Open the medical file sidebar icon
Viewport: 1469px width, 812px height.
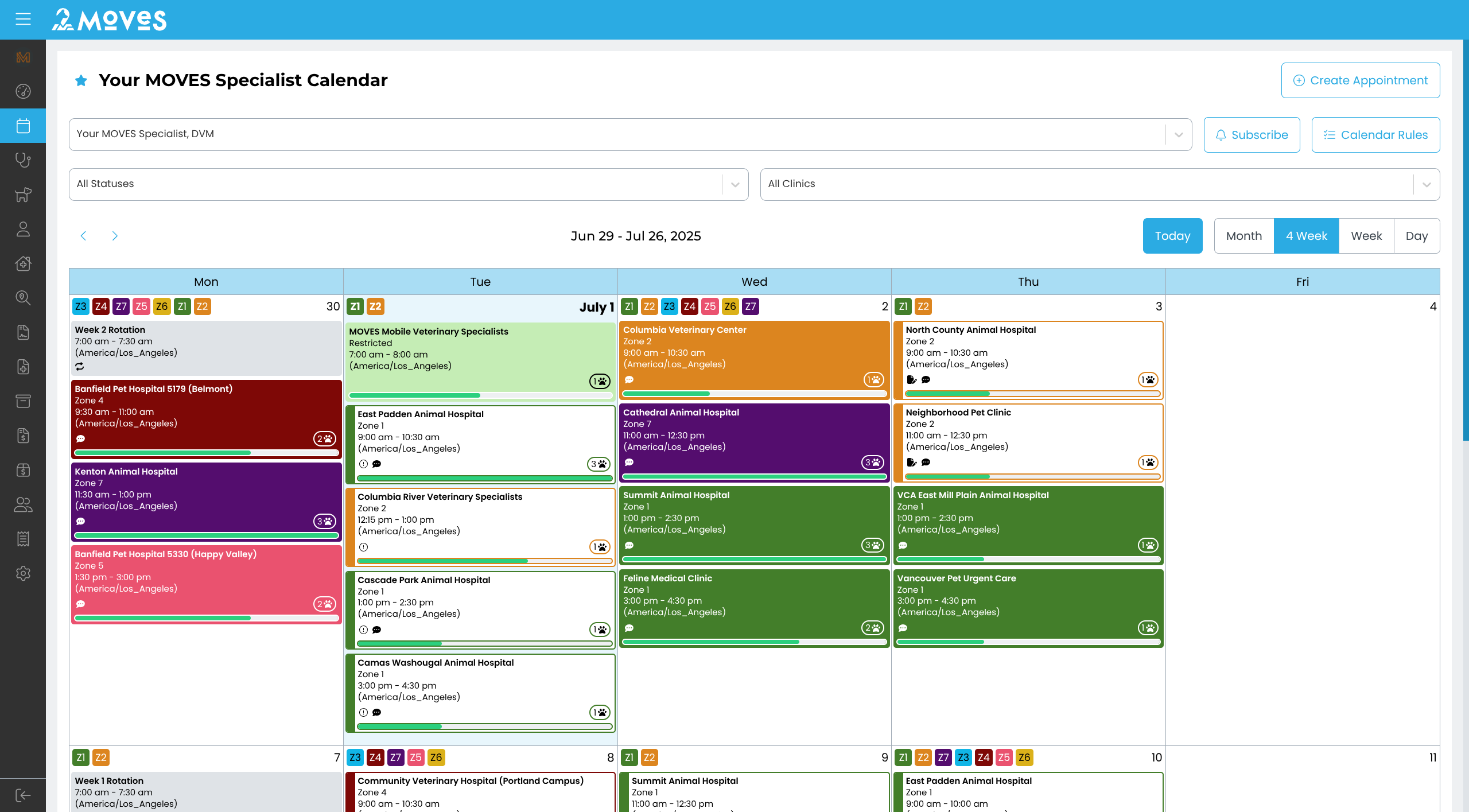23,367
